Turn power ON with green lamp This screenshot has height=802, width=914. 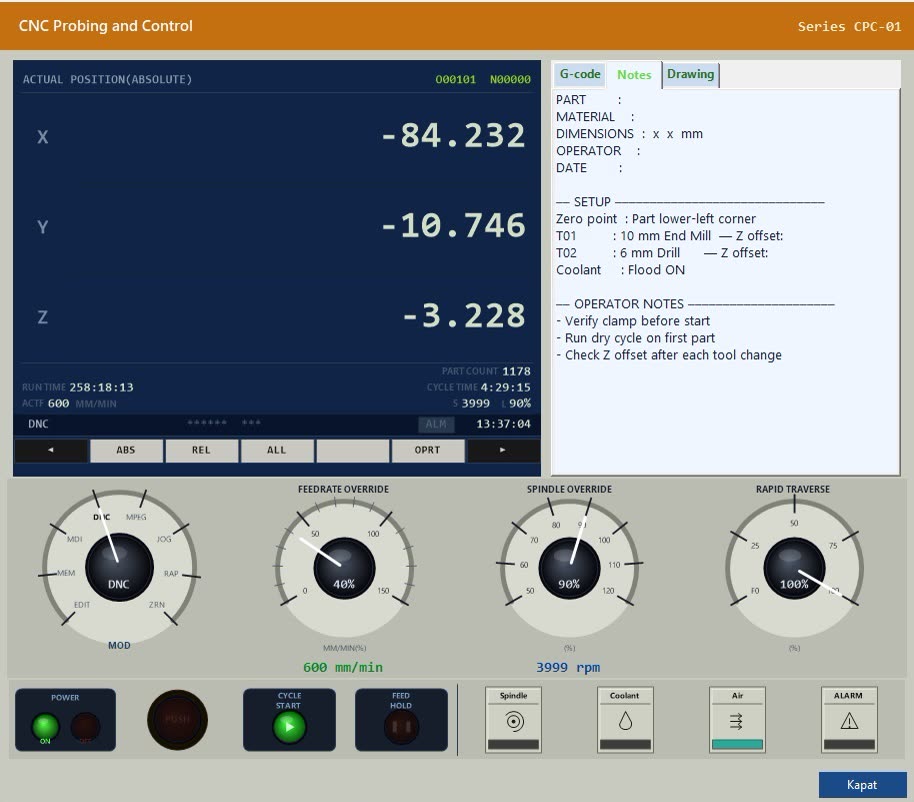(x=45, y=727)
